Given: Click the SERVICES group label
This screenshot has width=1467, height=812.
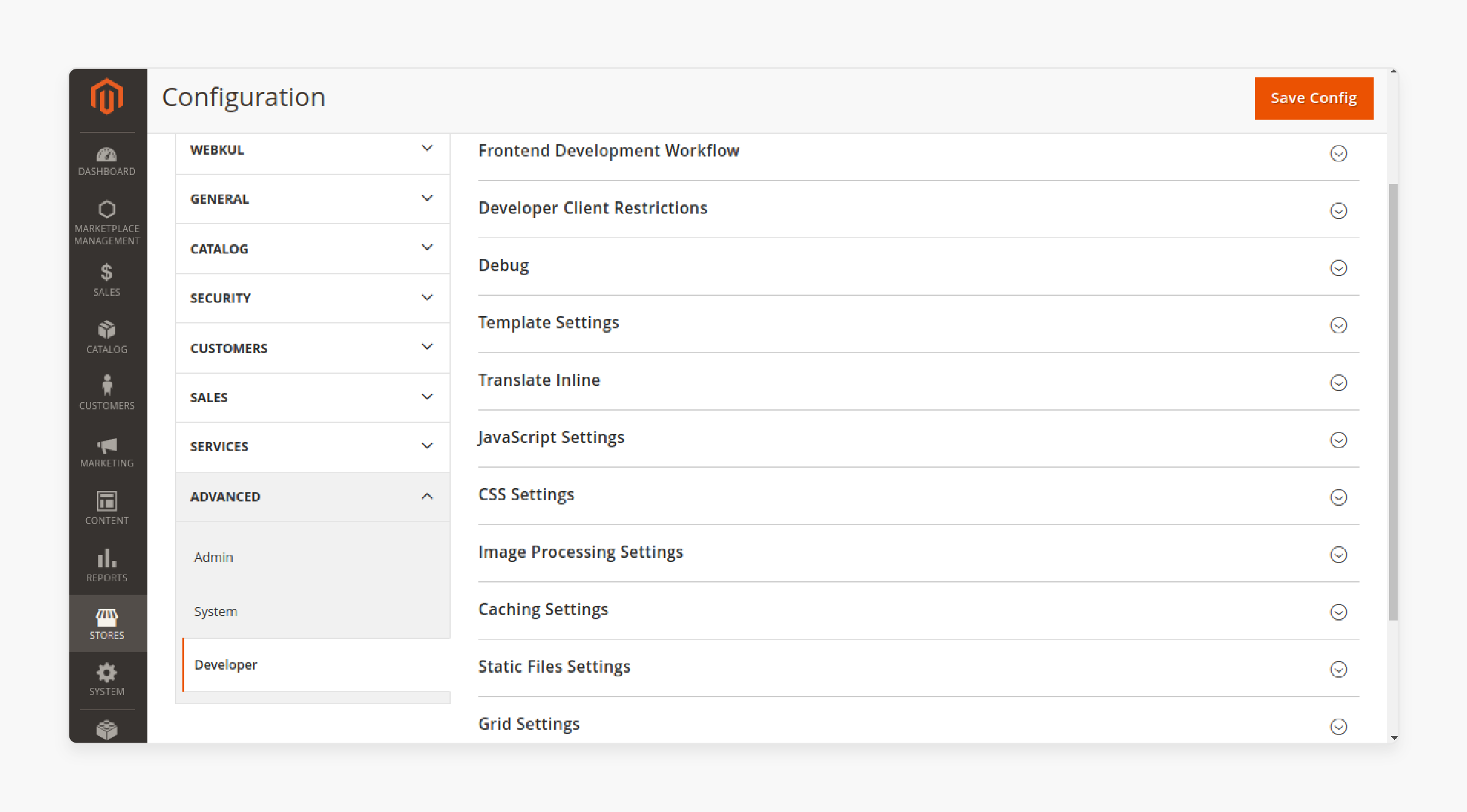Looking at the screenshot, I should (x=219, y=447).
